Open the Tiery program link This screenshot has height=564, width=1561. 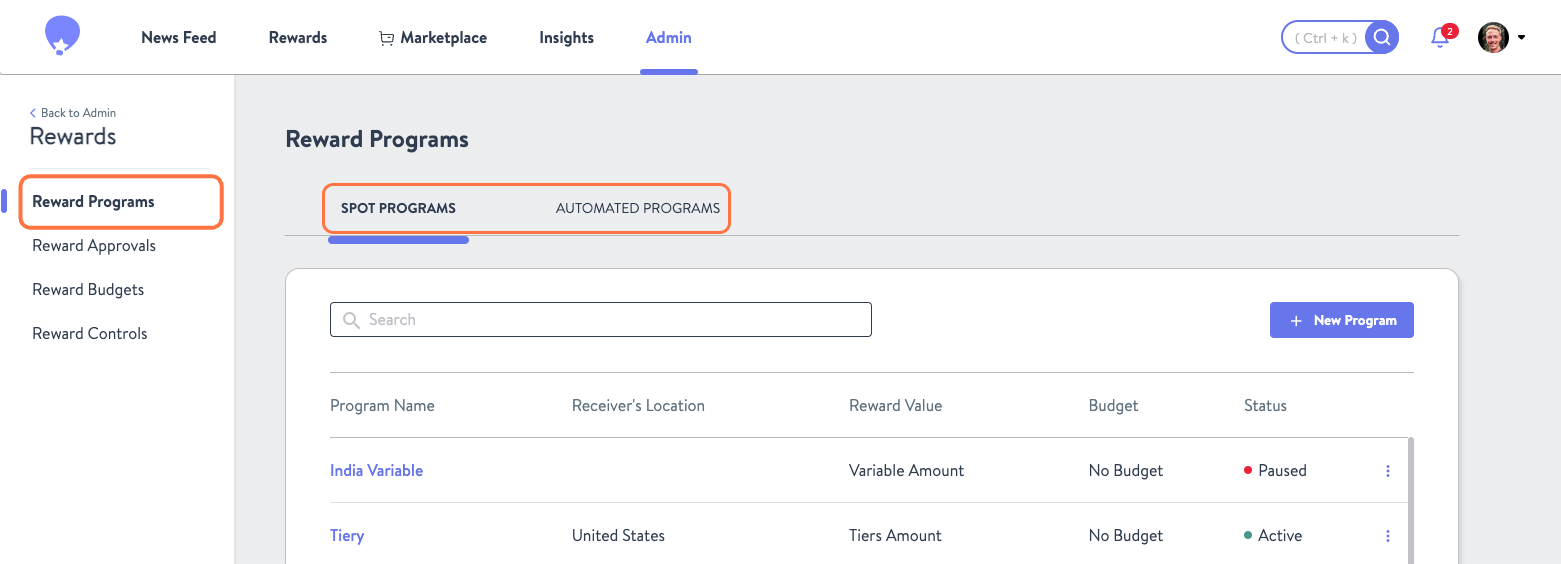pyautogui.click(x=347, y=536)
